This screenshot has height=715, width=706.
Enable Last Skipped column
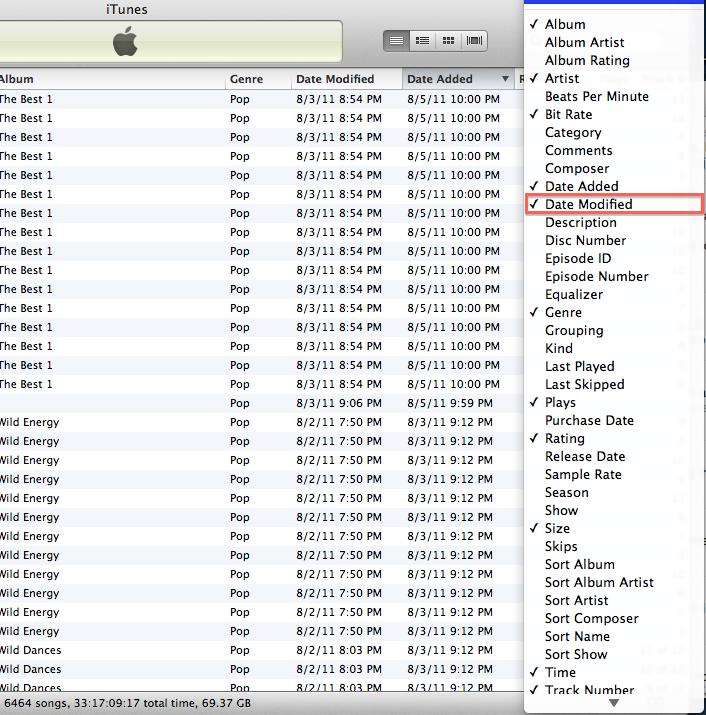pos(613,384)
